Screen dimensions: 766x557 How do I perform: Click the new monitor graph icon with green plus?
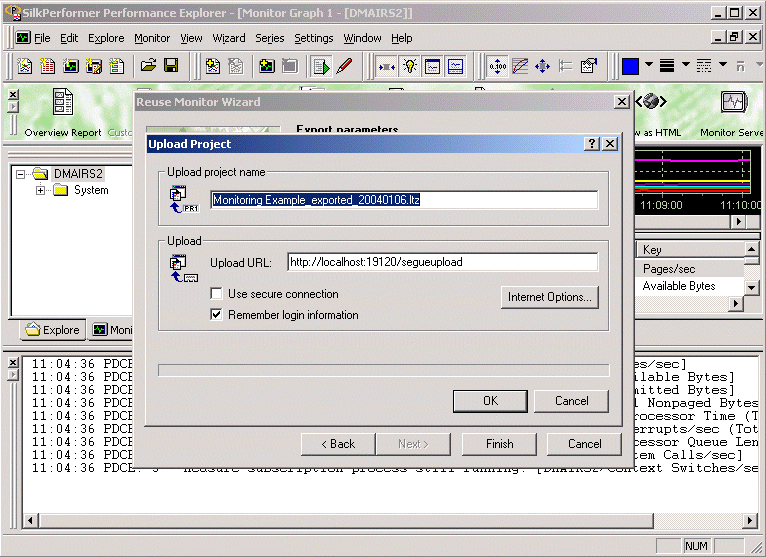coord(267,66)
